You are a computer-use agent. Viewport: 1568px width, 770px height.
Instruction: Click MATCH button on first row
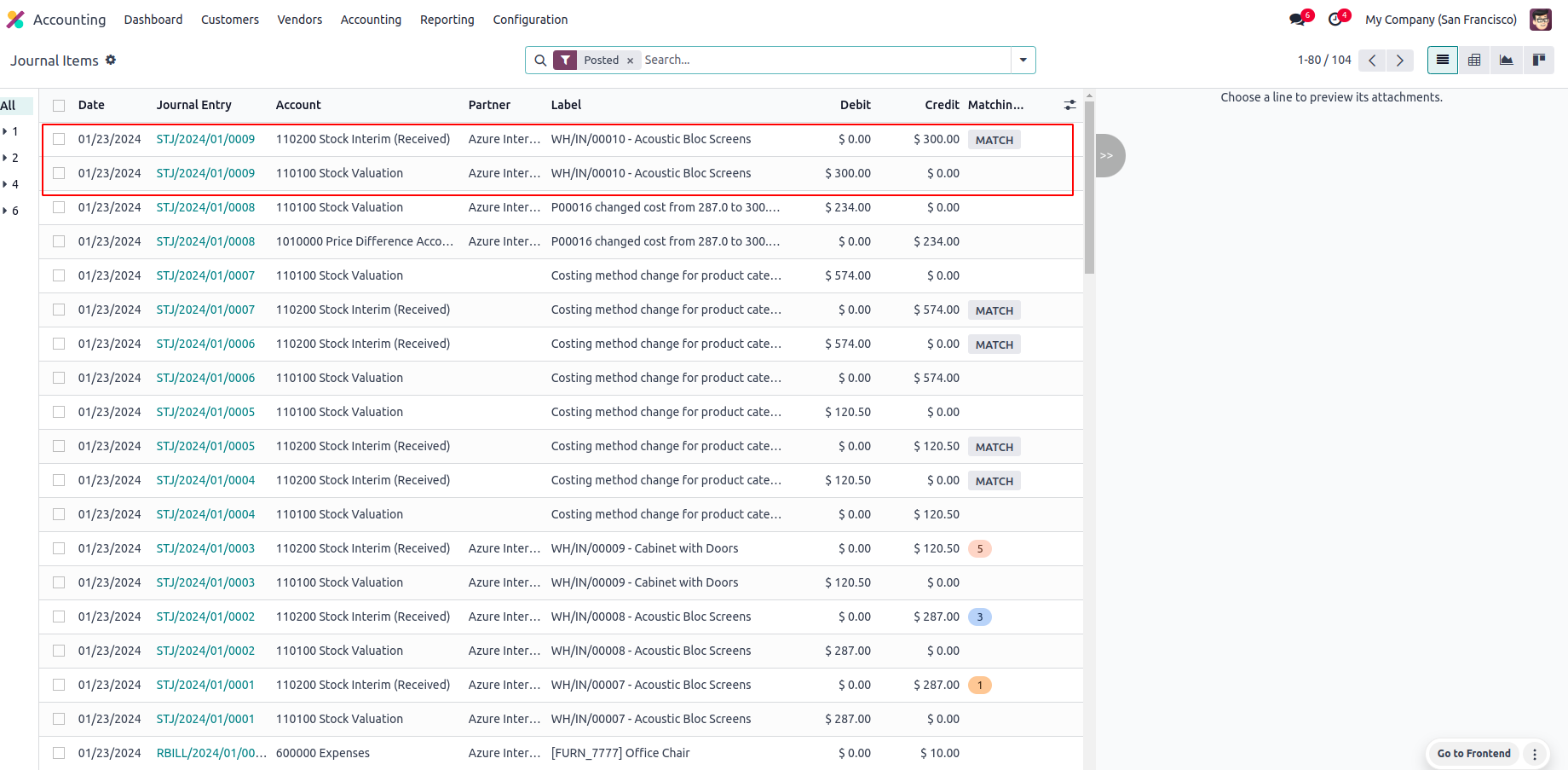coord(994,140)
